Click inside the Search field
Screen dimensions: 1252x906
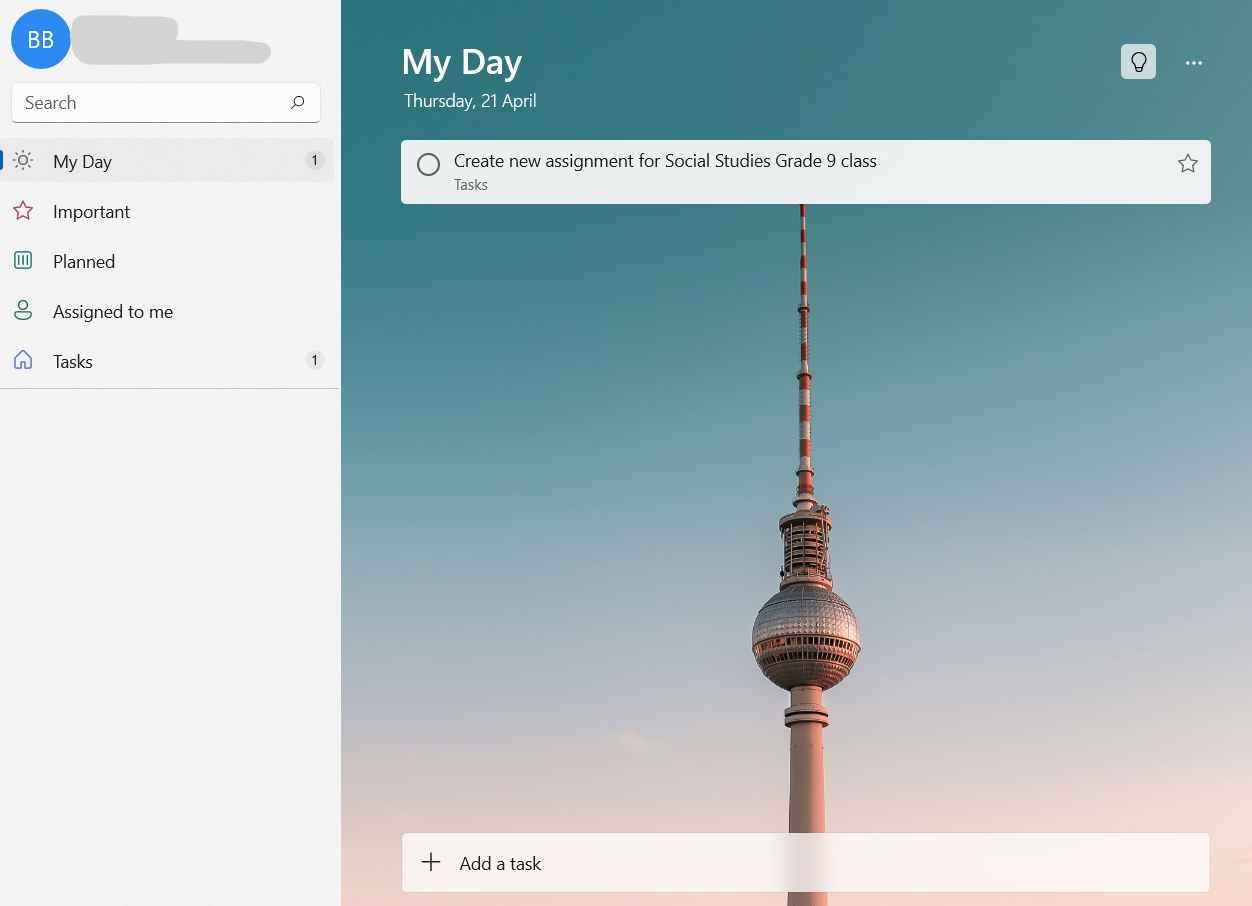coord(150,102)
